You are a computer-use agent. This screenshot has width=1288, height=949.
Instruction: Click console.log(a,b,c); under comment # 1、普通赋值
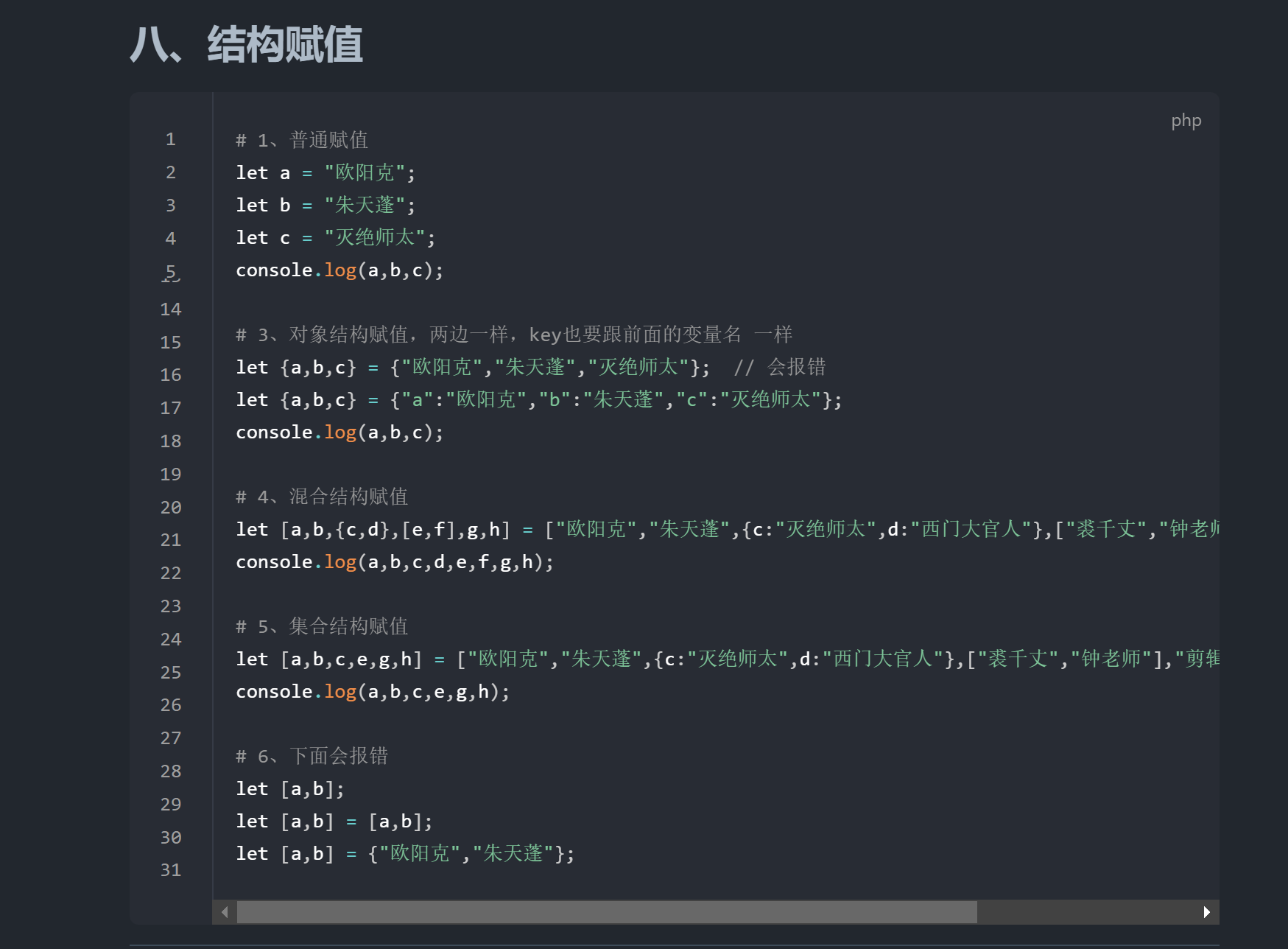[x=339, y=270]
